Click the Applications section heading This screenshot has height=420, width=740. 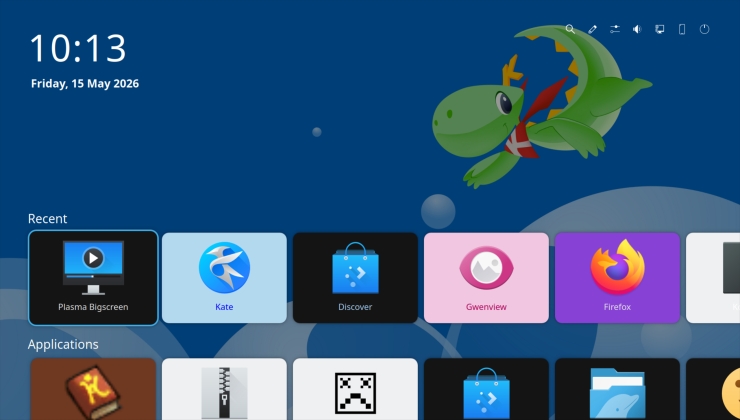[x=63, y=344]
